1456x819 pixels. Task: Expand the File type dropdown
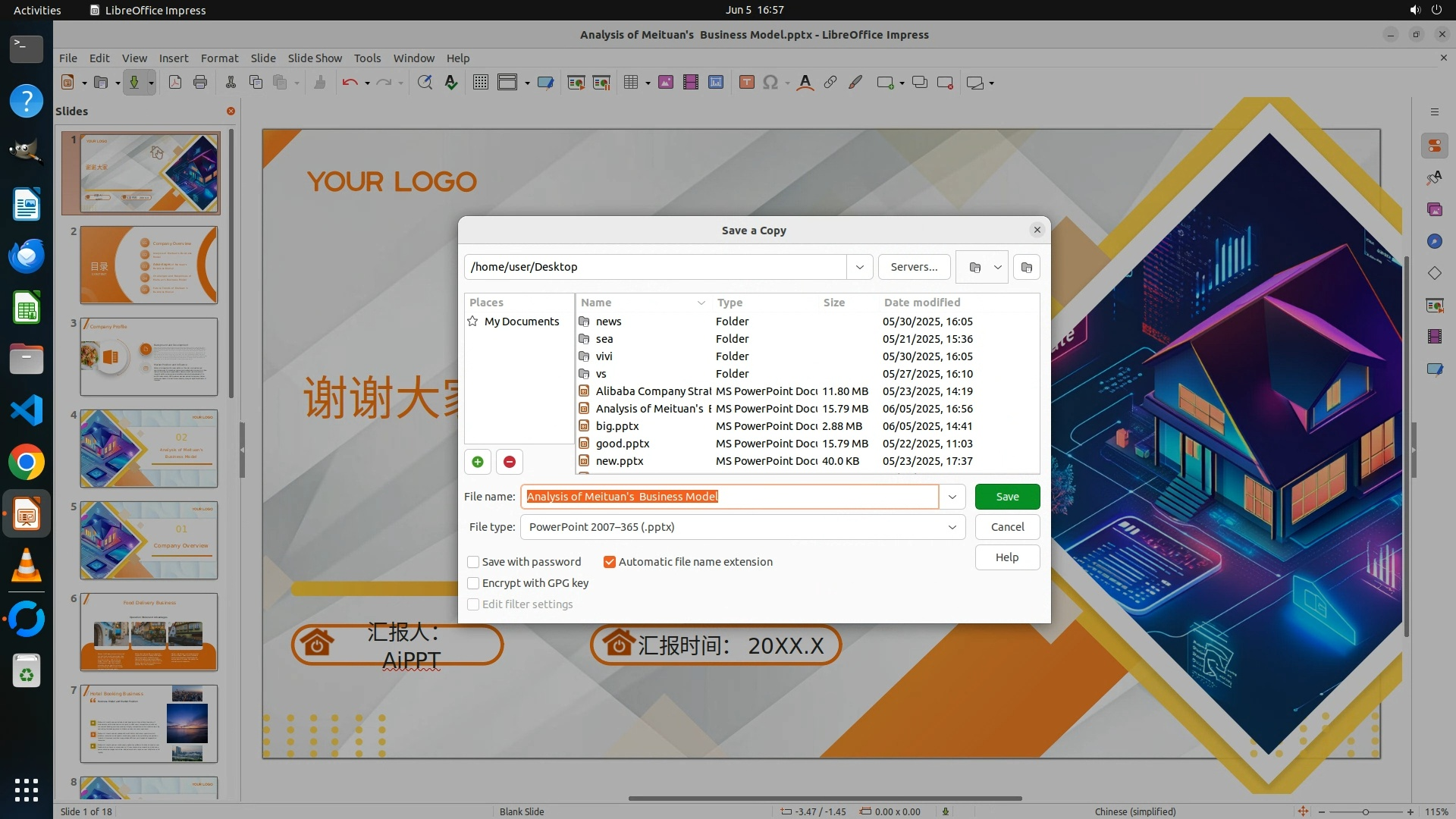[952, 527]
